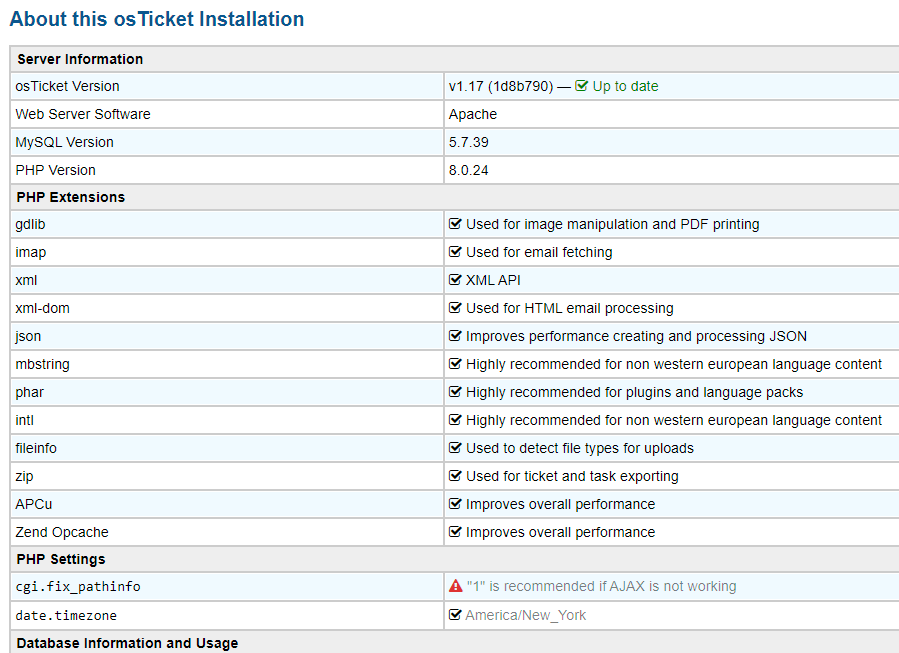Click the check icon in the zip row

[x=455, y=476]
